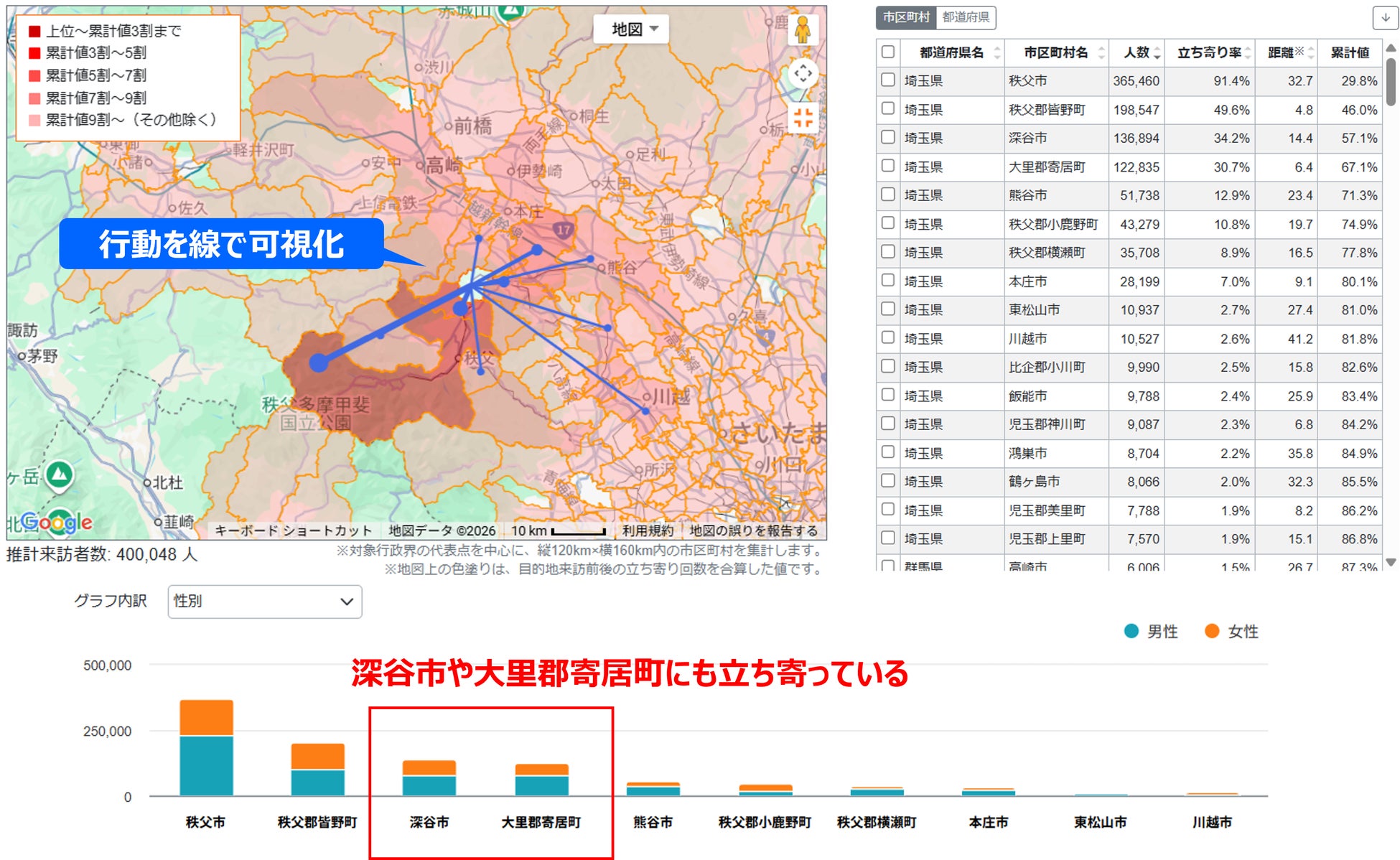Click 地図の誤りを報告する link

tap(753, 531)
